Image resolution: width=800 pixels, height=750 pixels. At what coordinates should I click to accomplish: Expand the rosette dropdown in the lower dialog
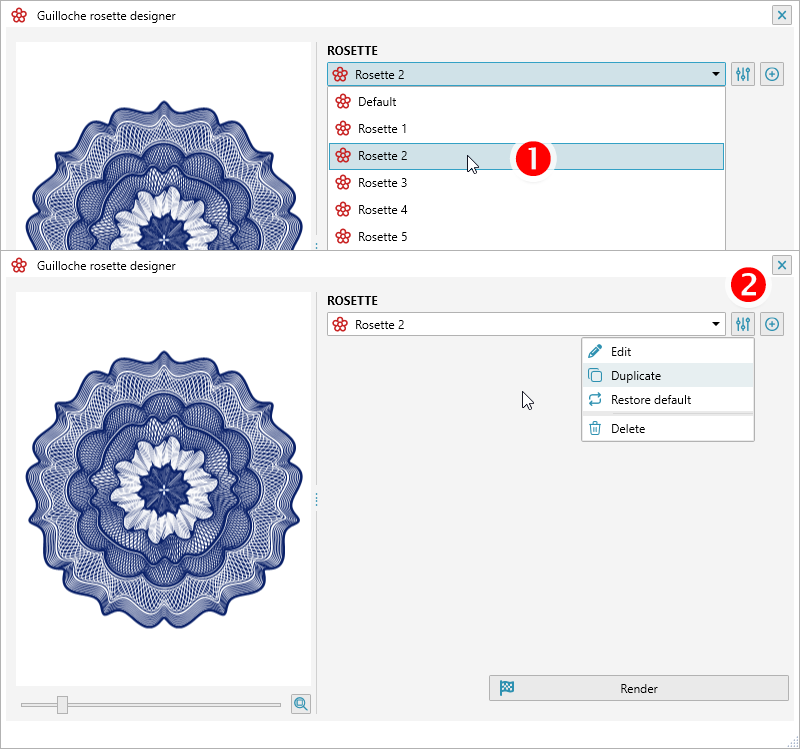click(x=715, y=324)
